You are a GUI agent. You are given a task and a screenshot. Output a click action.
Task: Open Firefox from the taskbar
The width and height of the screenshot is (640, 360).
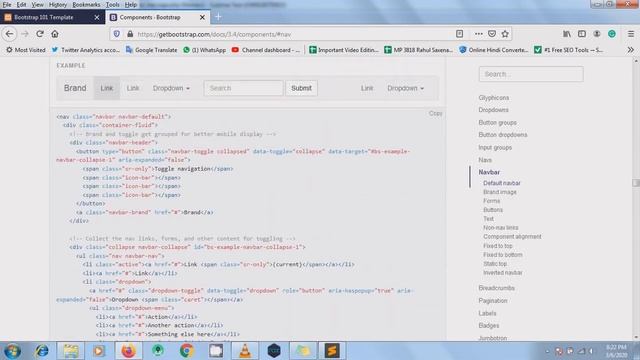128,351
